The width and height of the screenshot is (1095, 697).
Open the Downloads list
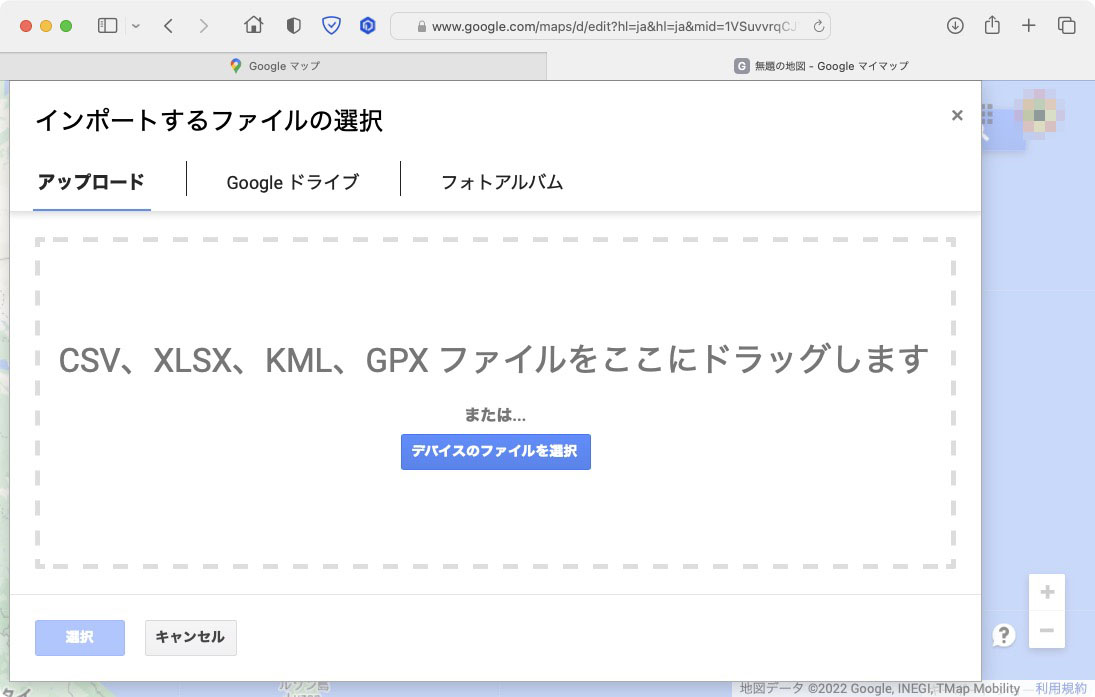pyautogui.click(x=954, y=25)
